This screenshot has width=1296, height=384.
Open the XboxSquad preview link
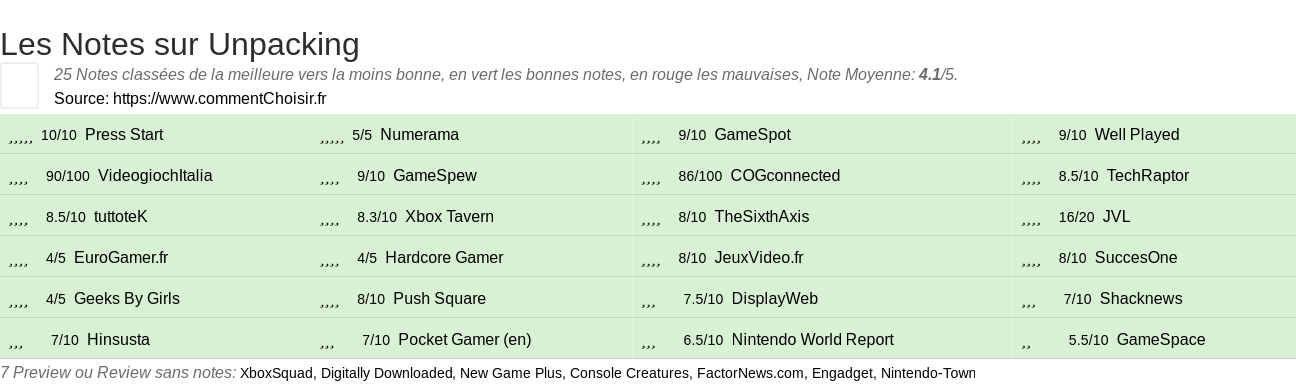point(276,373)
